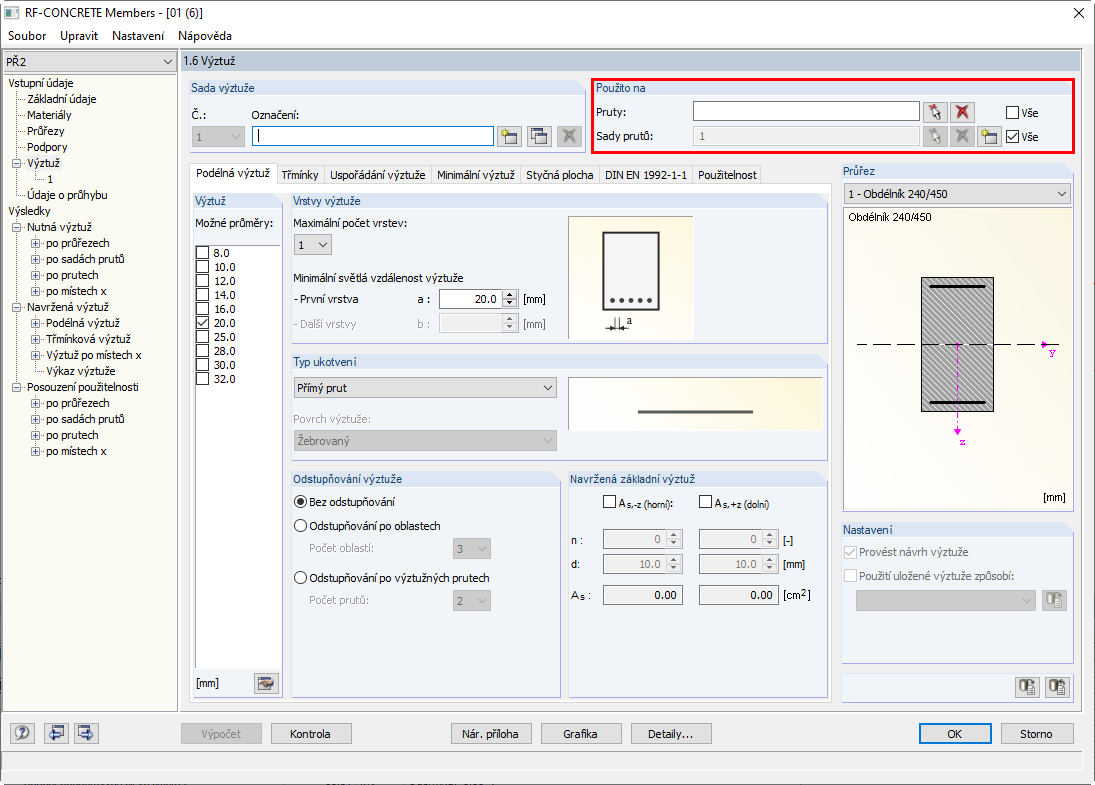Pick members graphically icon beside Pruty field

pyautogui.click(x=935, y=112)
